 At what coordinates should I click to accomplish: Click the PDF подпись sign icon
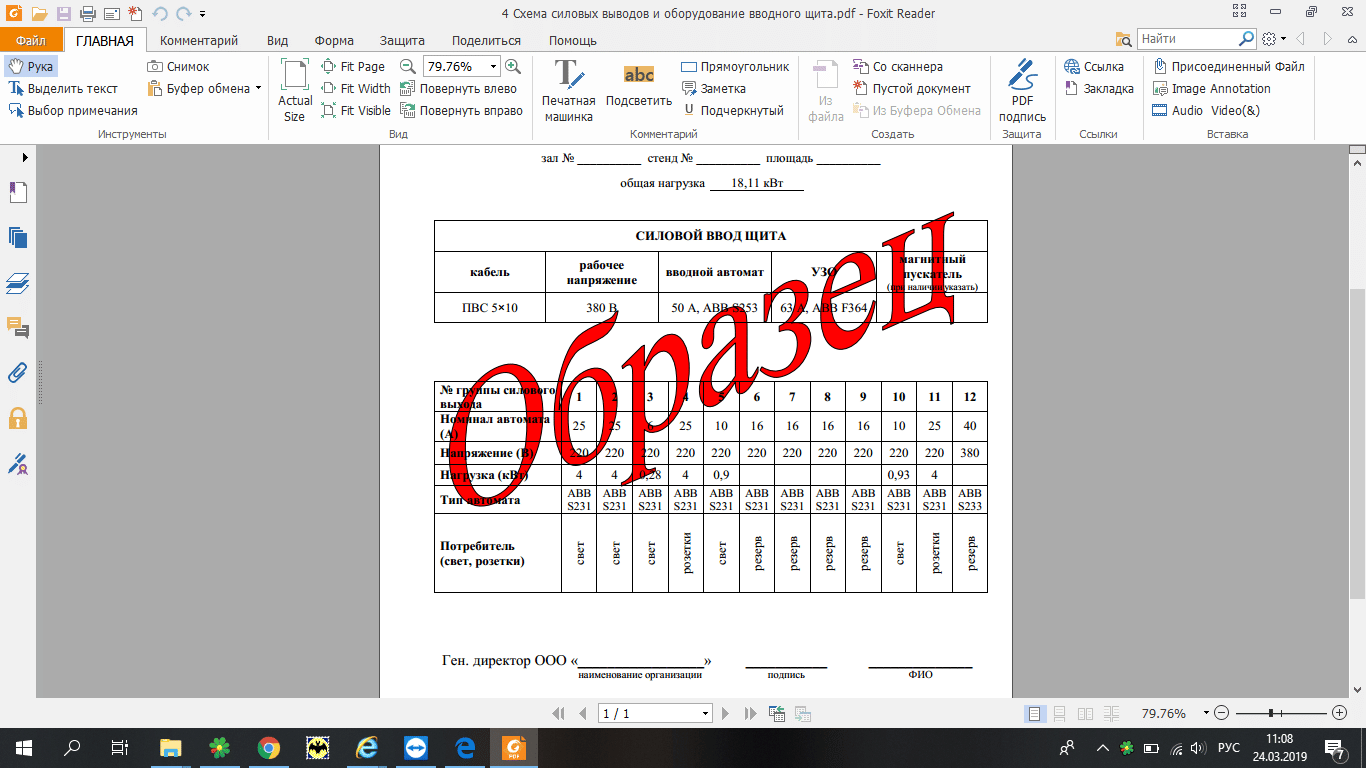pos(1022,90)
